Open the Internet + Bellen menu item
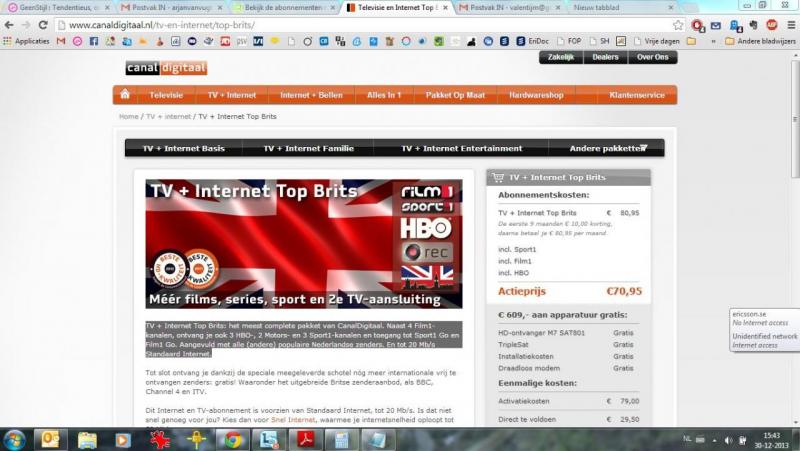The image size is (800, 451). (311, 95)
